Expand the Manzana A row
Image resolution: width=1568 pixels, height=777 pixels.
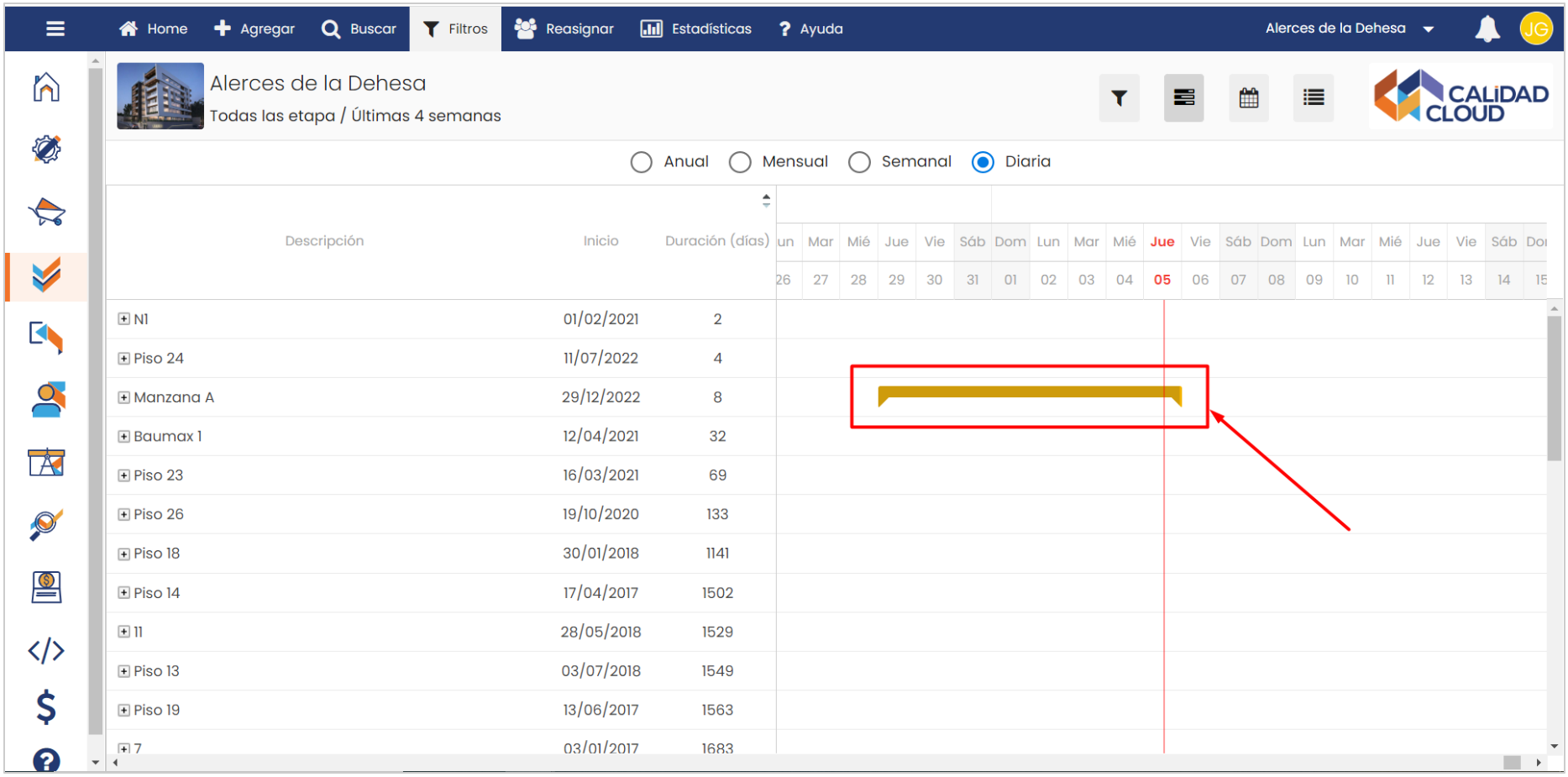(124, 397)
